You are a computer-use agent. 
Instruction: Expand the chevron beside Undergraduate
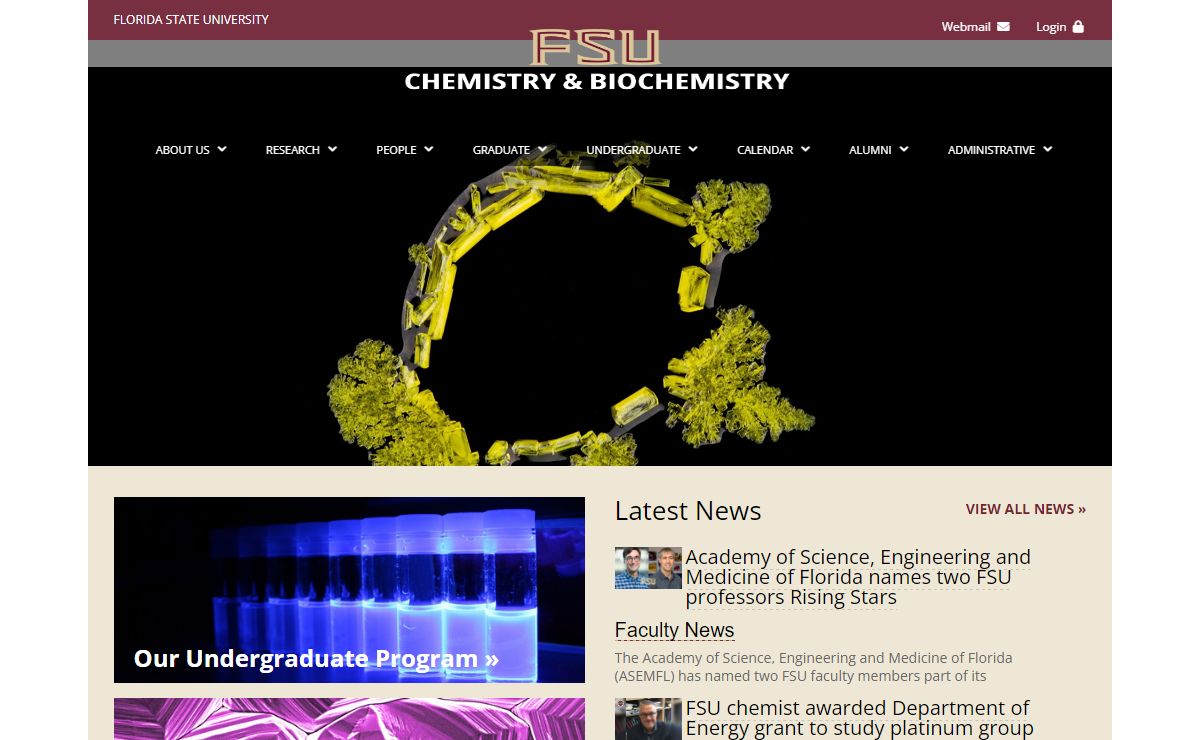(693, 149)
